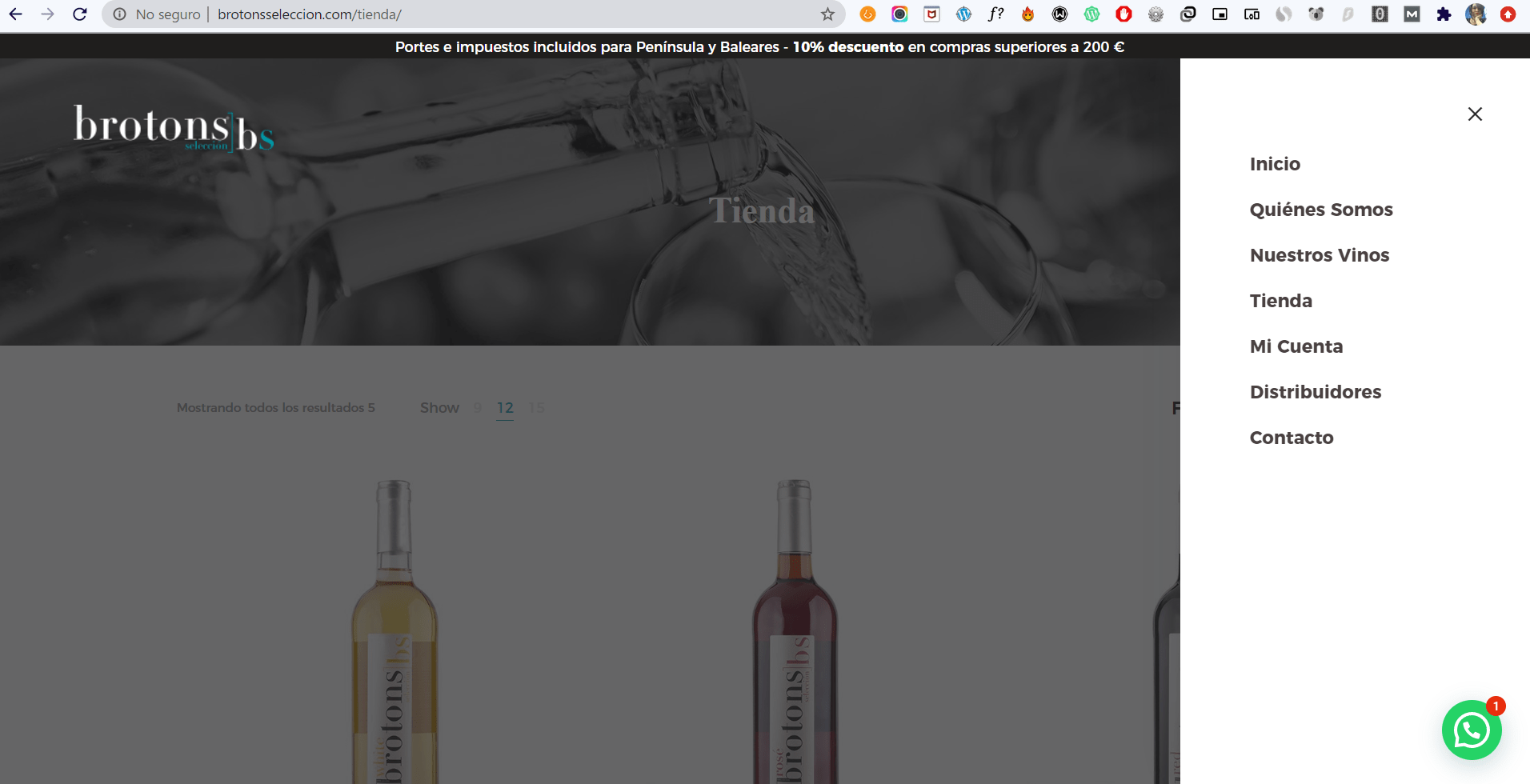Viewport: 1530px width, 784px height.
Task: Open the flame face extension
Action: (1027, 14)
